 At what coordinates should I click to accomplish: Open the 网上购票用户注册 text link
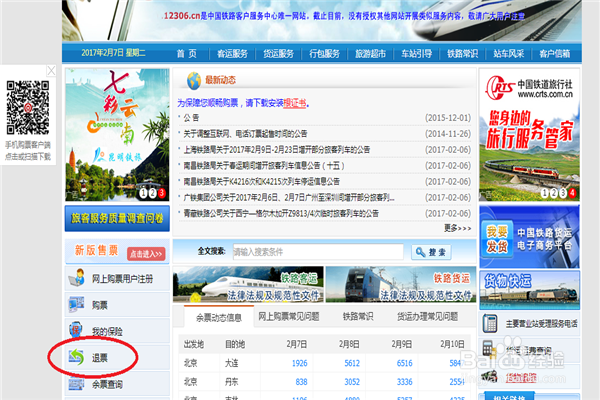(x=122, y=279)
